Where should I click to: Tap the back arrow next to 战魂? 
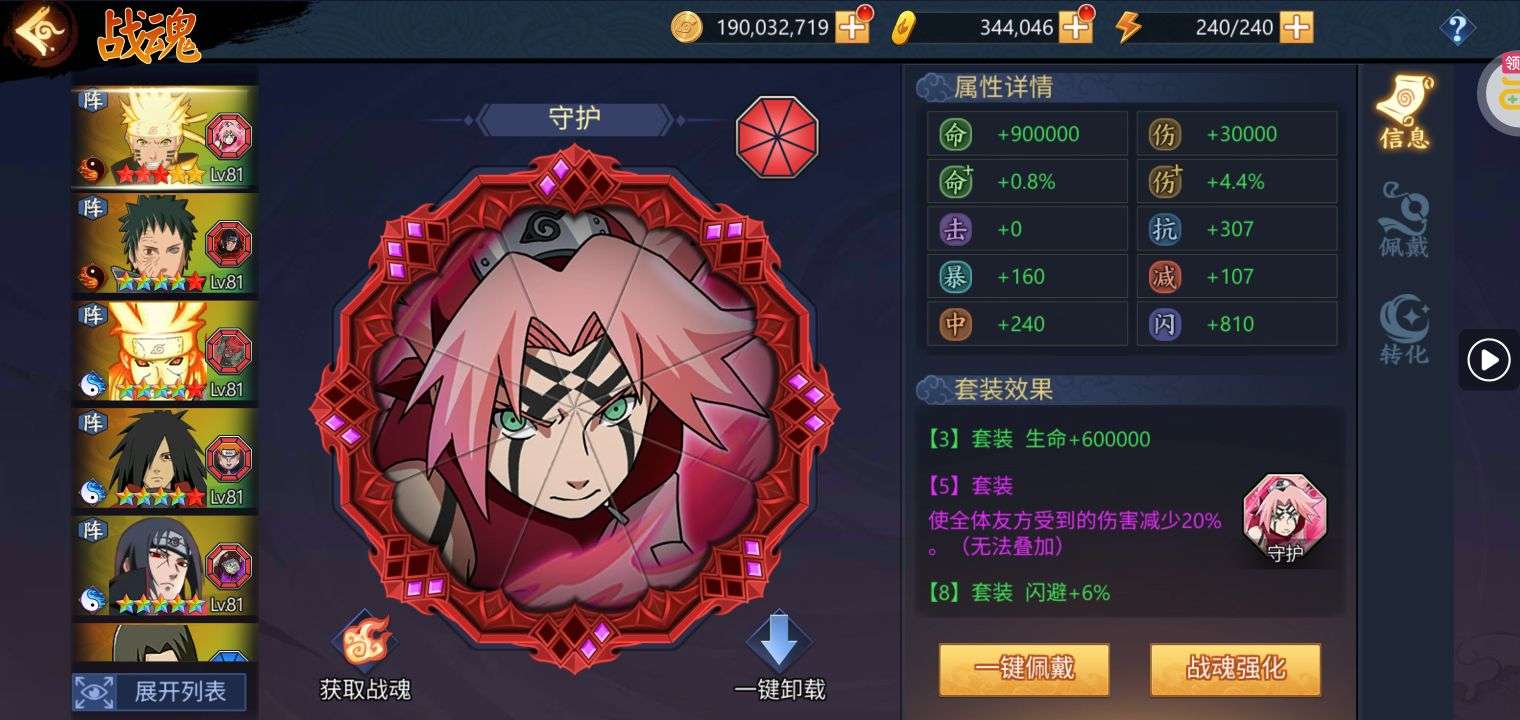pyautogui.click(x=40, y=32)
